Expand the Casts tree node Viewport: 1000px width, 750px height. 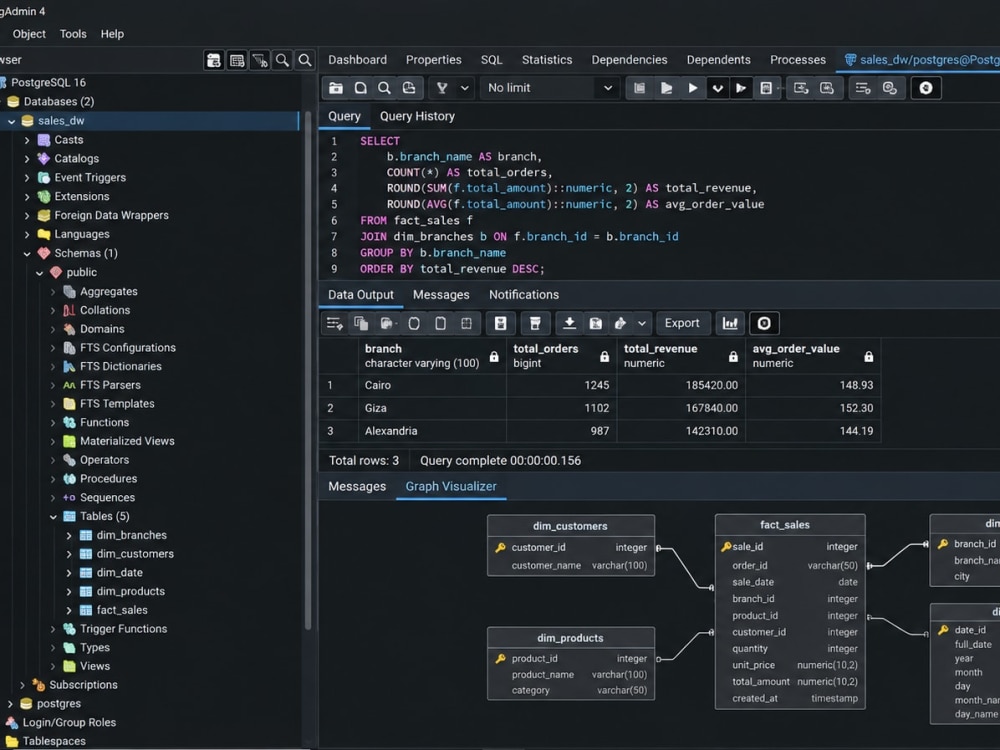click(x=27, y=140)
